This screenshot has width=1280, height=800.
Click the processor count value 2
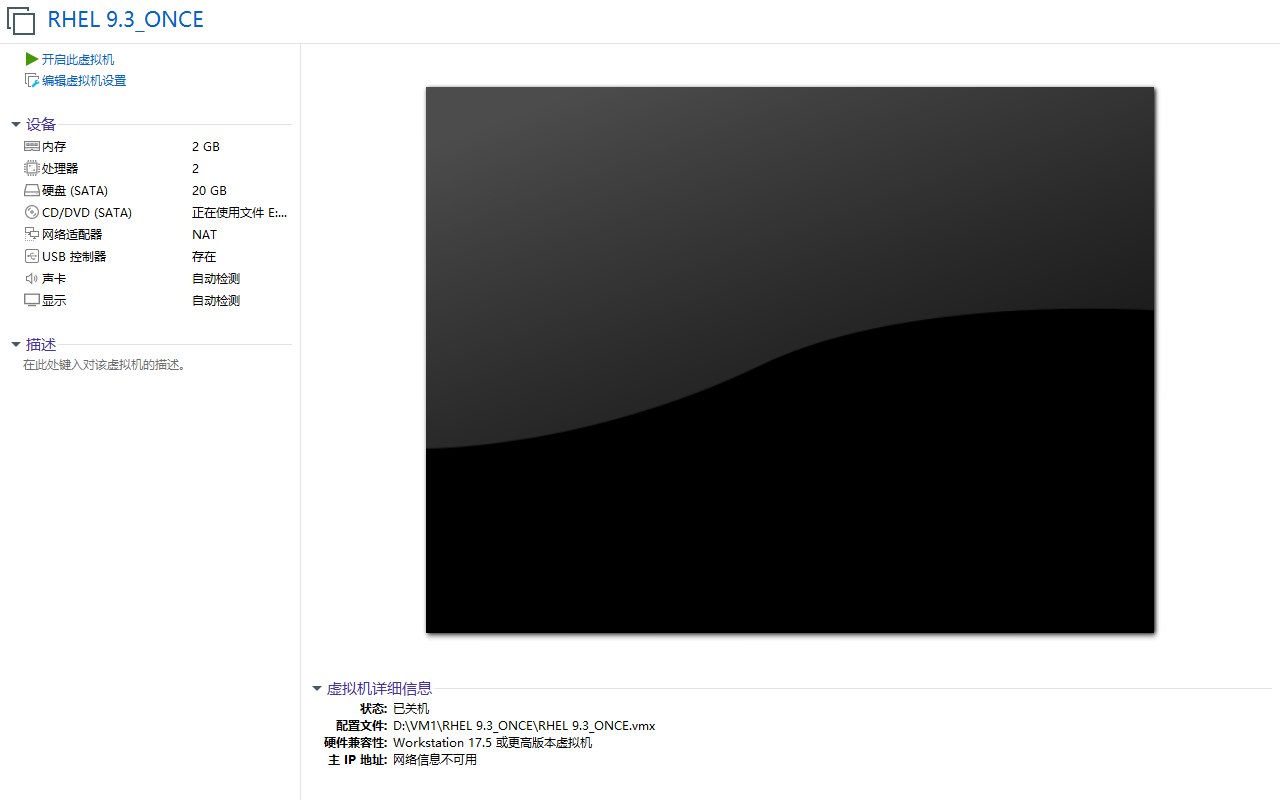pyautogui.click(x=196, y=168)
